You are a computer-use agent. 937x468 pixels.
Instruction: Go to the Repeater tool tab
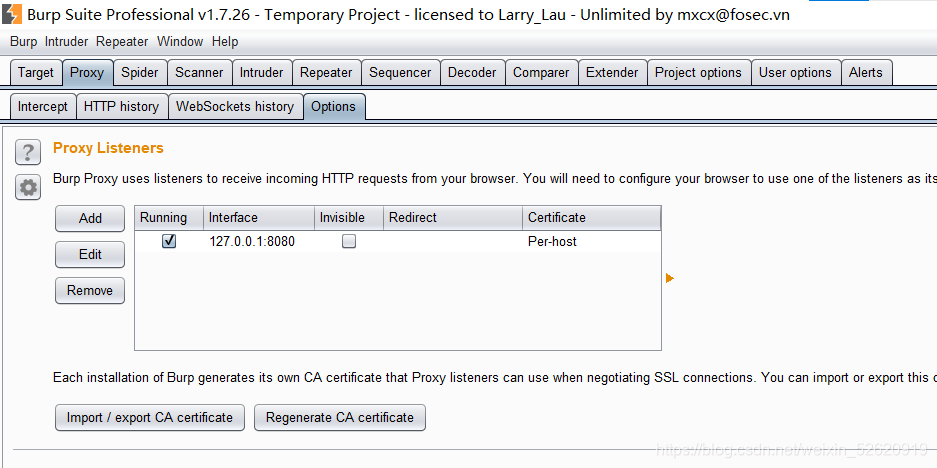(x=326, y=72)
